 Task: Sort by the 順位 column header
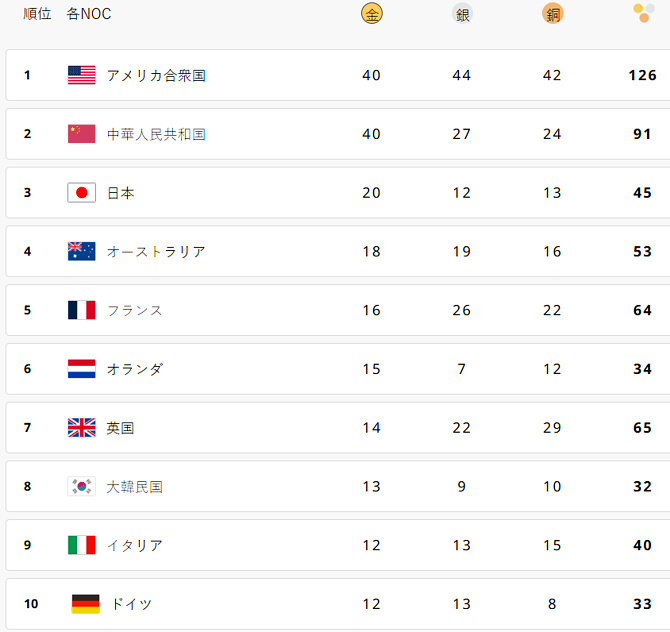[37, 14]
